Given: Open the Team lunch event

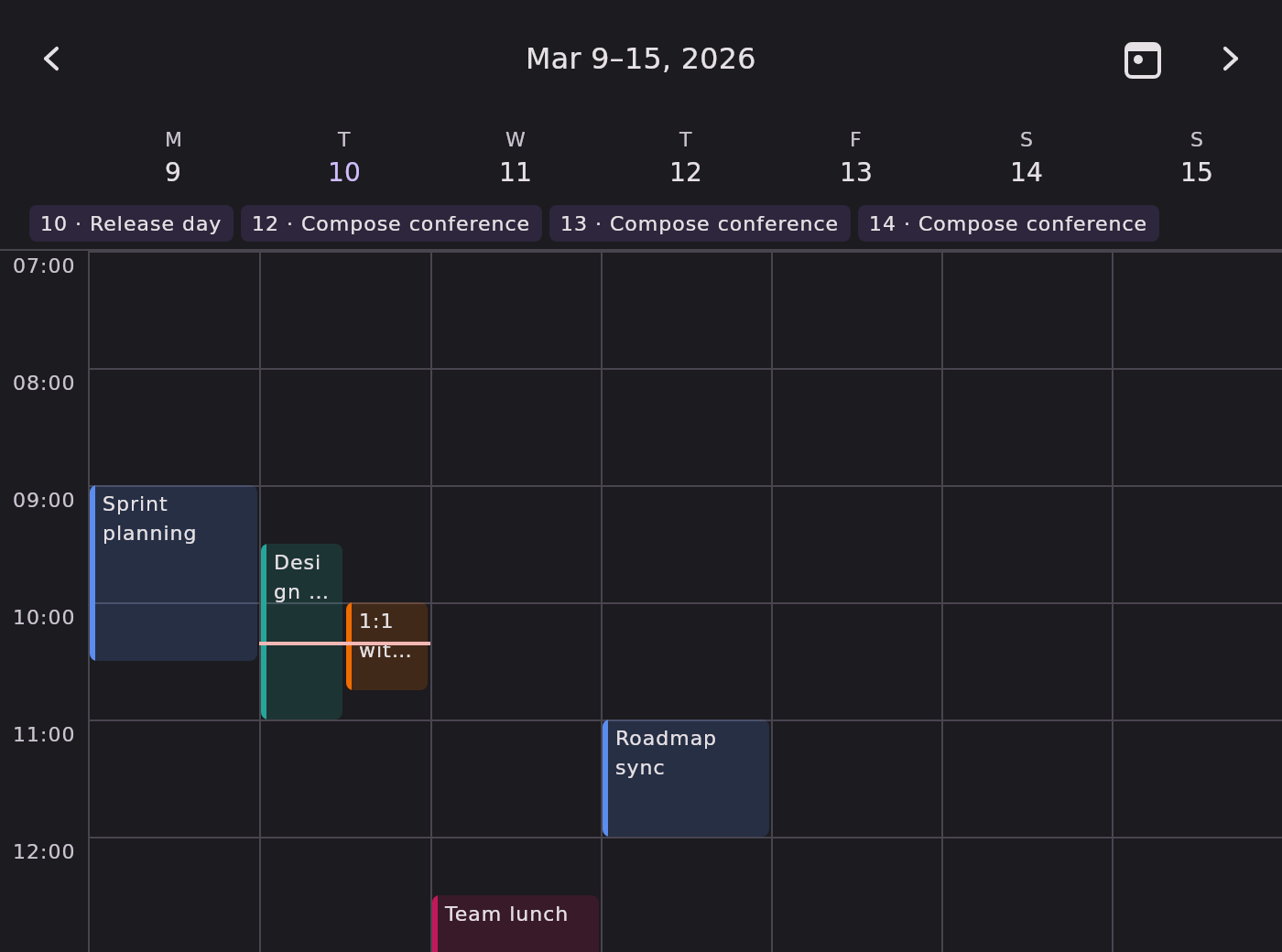Looking at the screenshot, I should tap(516, 924).
